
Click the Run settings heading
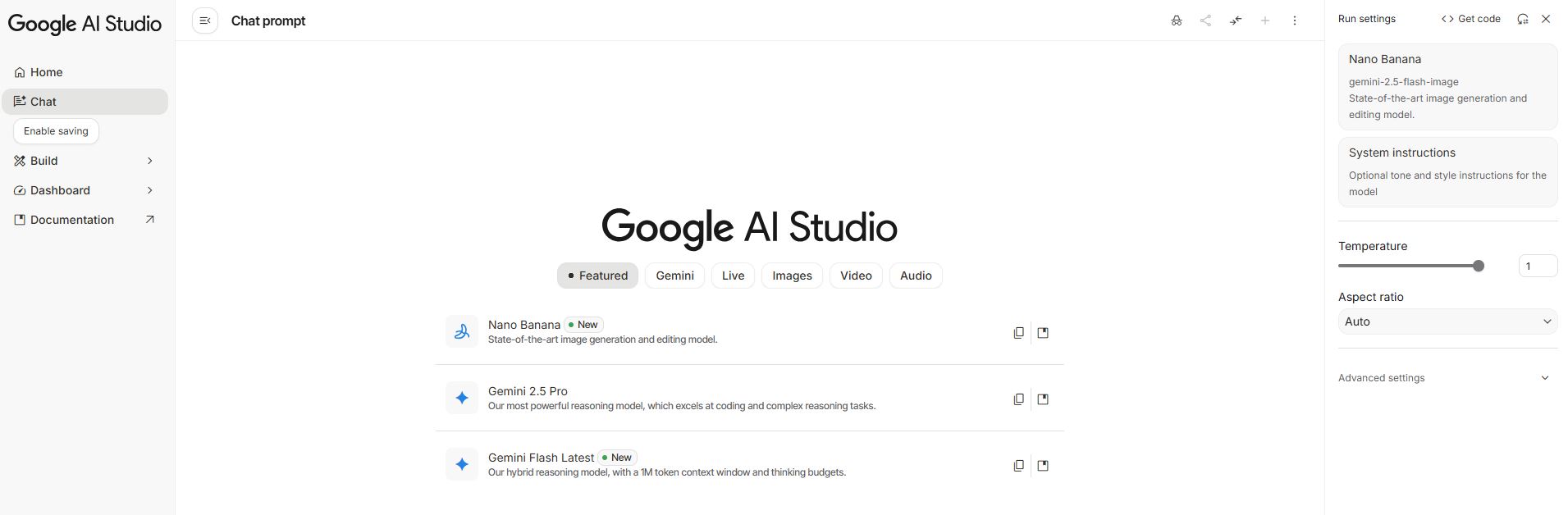(x=1366, y=19)
